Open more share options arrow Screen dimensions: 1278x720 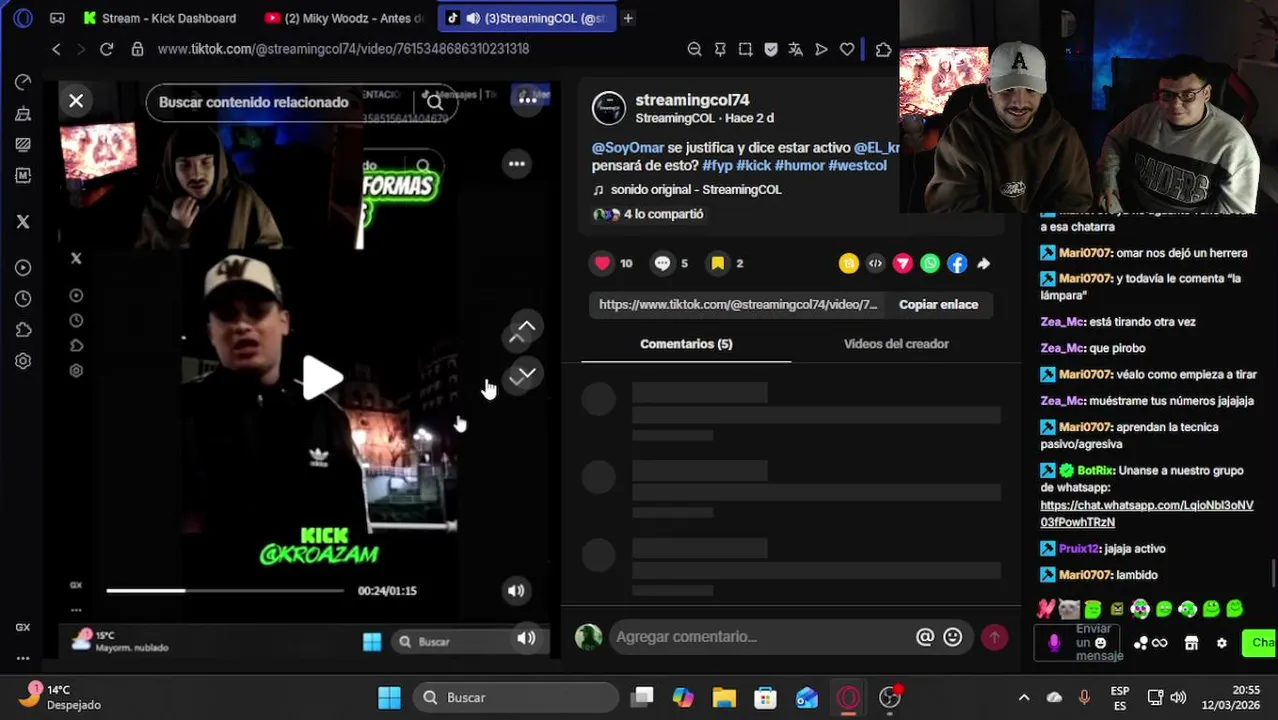tap(984, 263)
